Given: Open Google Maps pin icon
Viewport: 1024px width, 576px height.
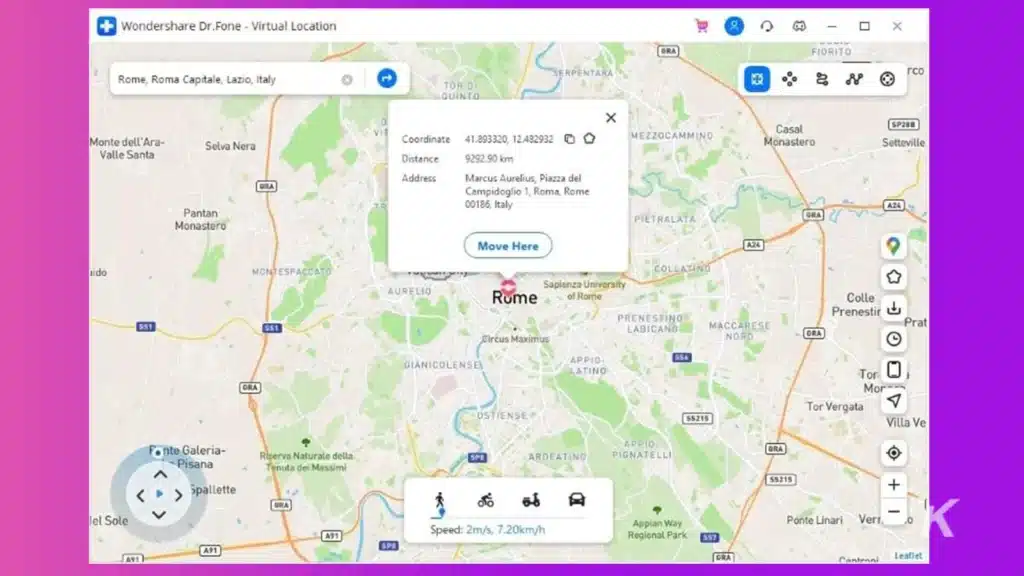Looking at the screenshot, I should (x=893, y=246).
